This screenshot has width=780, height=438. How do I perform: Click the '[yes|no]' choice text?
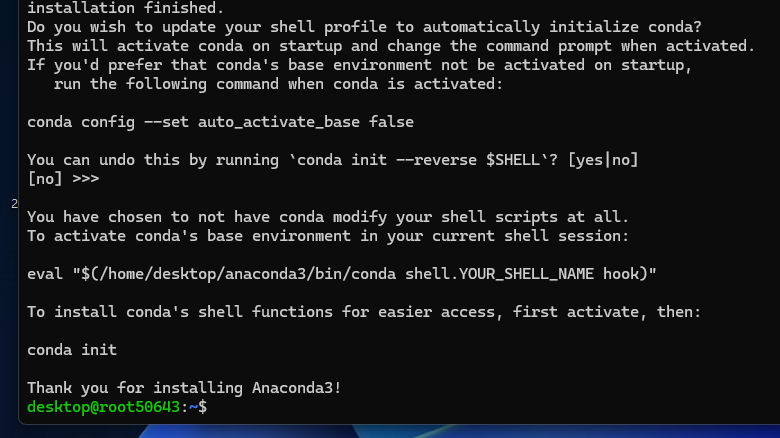pyautogui.click(x=603, y=160)
